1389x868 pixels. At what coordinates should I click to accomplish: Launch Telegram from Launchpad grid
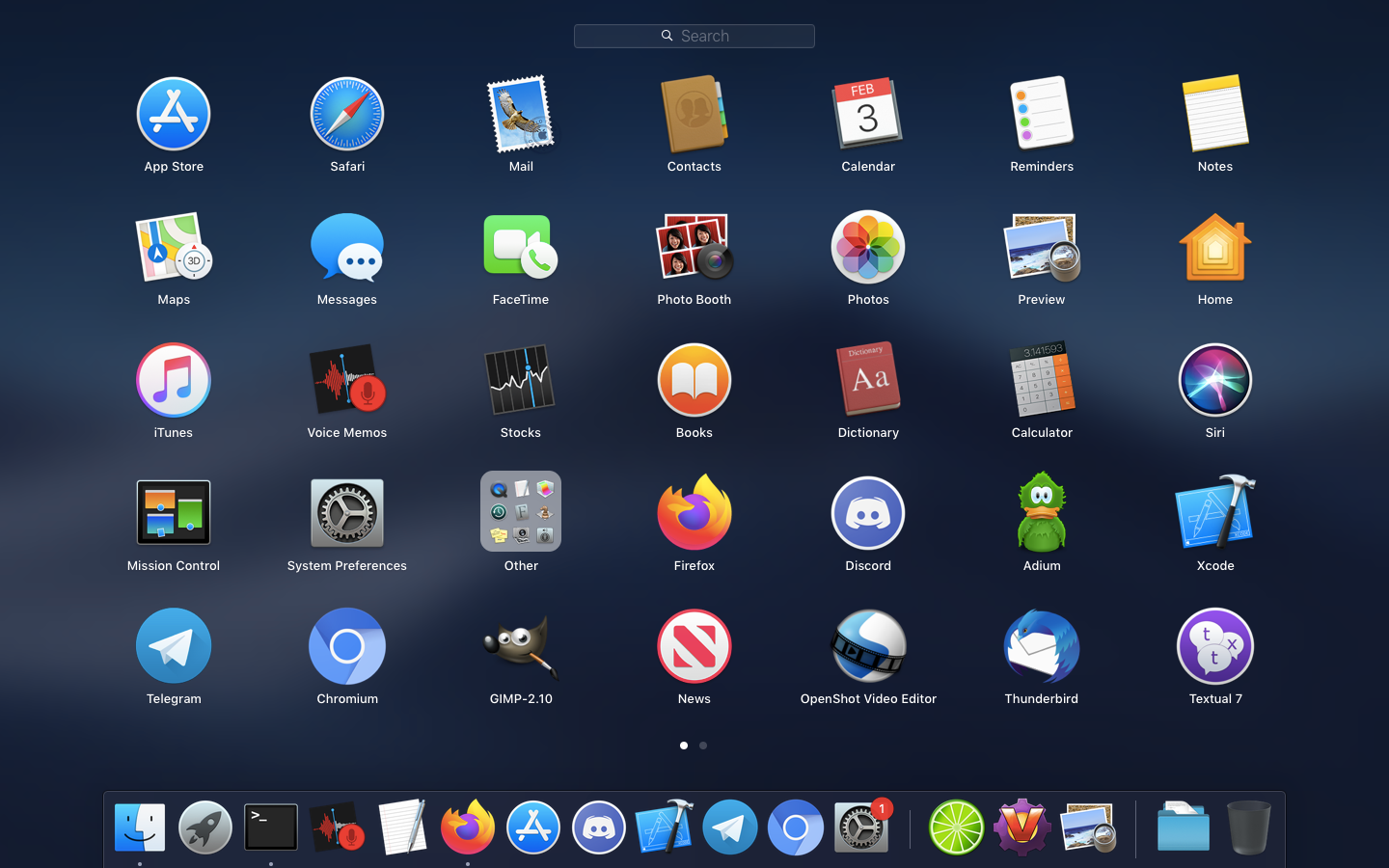click(174, 646)
